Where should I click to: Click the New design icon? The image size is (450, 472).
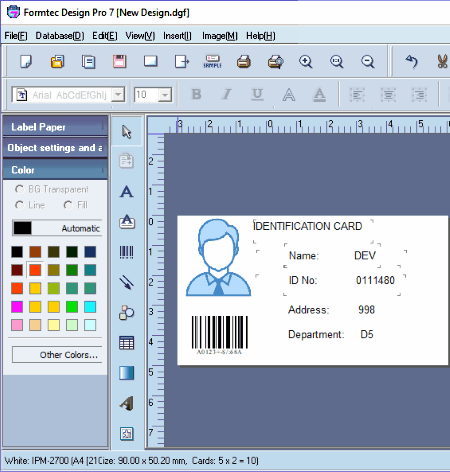pyautogui.click(x=26, y=62)
